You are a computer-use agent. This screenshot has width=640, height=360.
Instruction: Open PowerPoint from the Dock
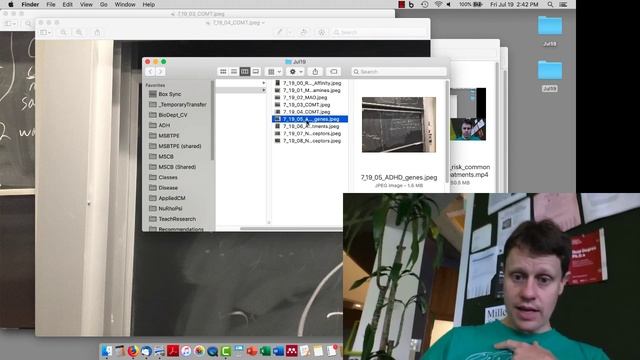tap(252, 351)
